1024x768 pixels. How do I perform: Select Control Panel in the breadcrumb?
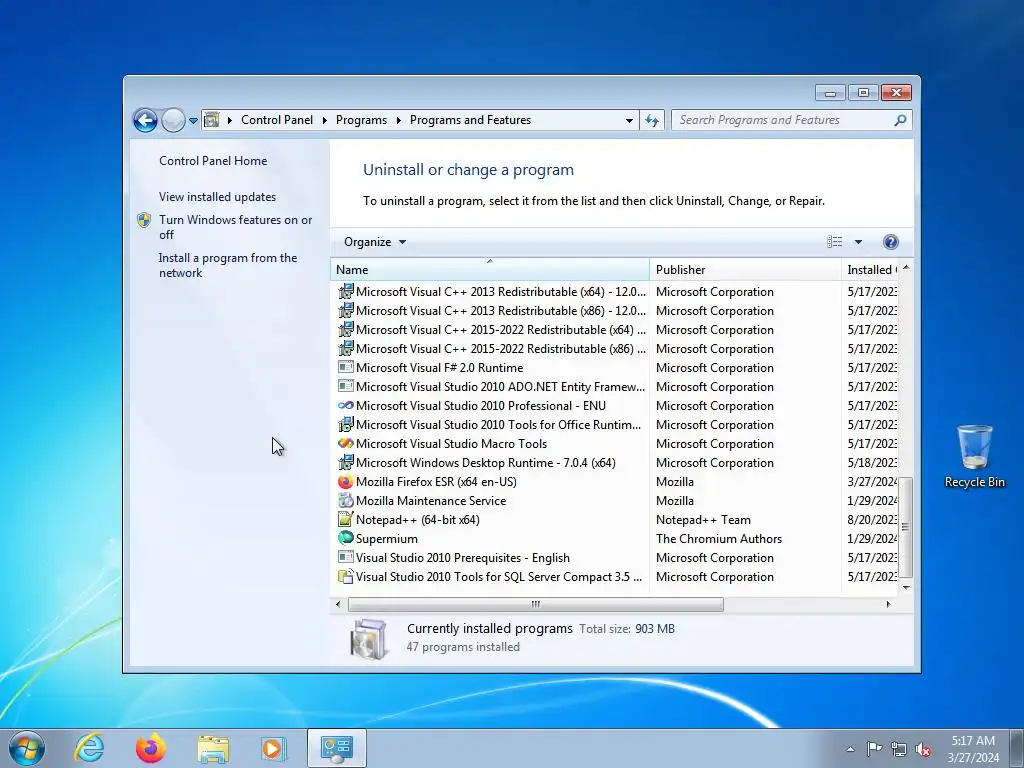(277, 120)
